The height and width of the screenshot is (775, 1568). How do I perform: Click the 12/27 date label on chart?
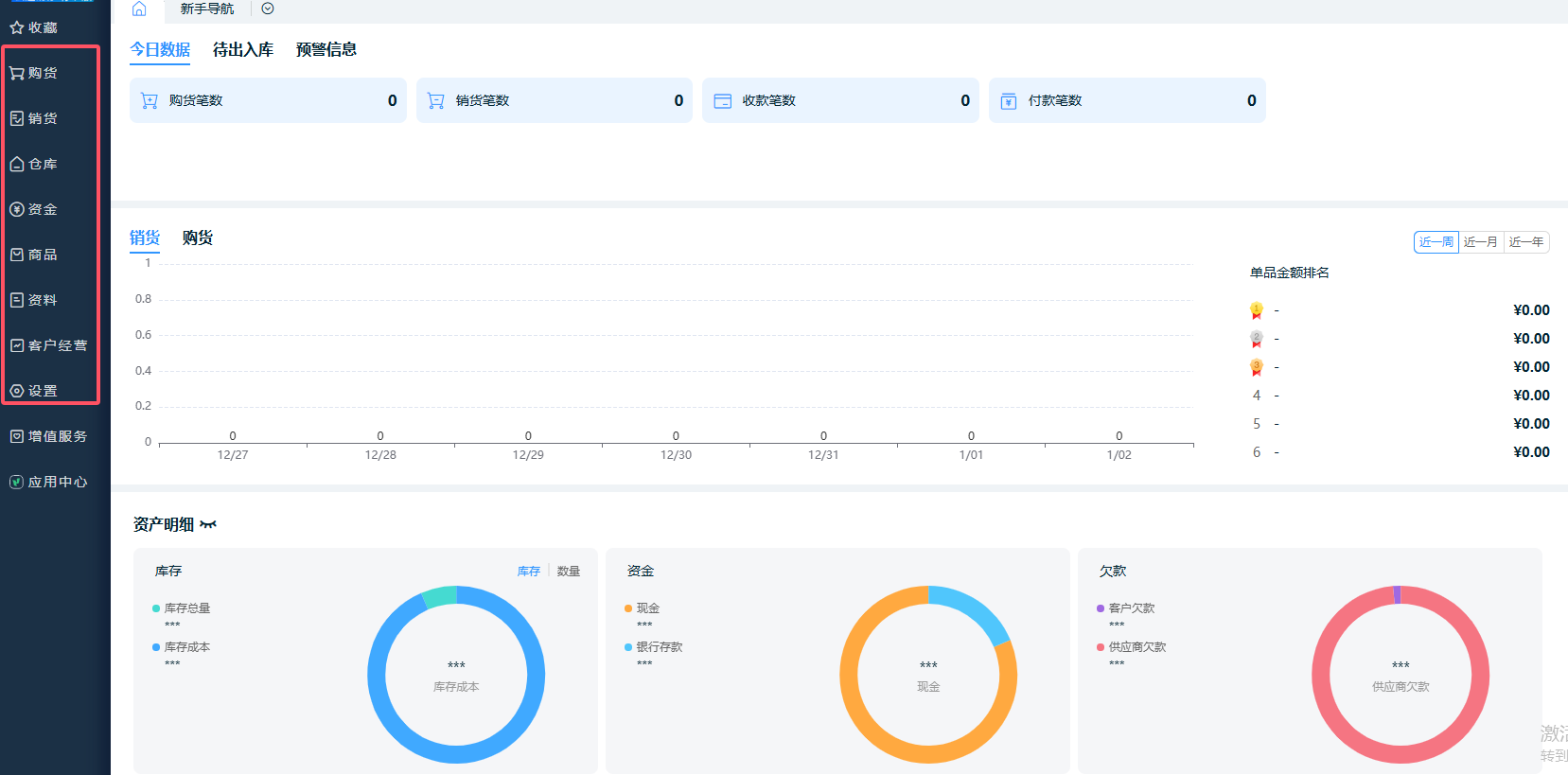click(x=233, y=455)
